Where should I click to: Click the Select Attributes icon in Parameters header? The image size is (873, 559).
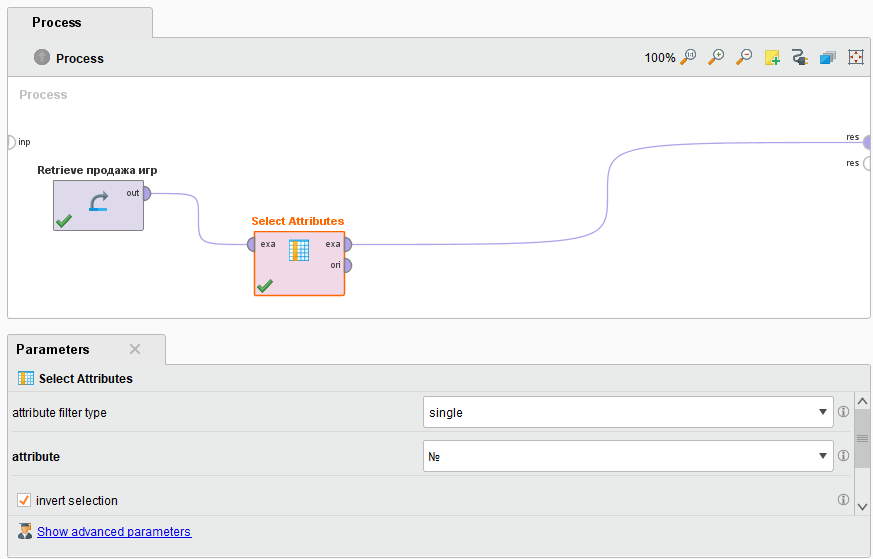[x=26, y=378]
